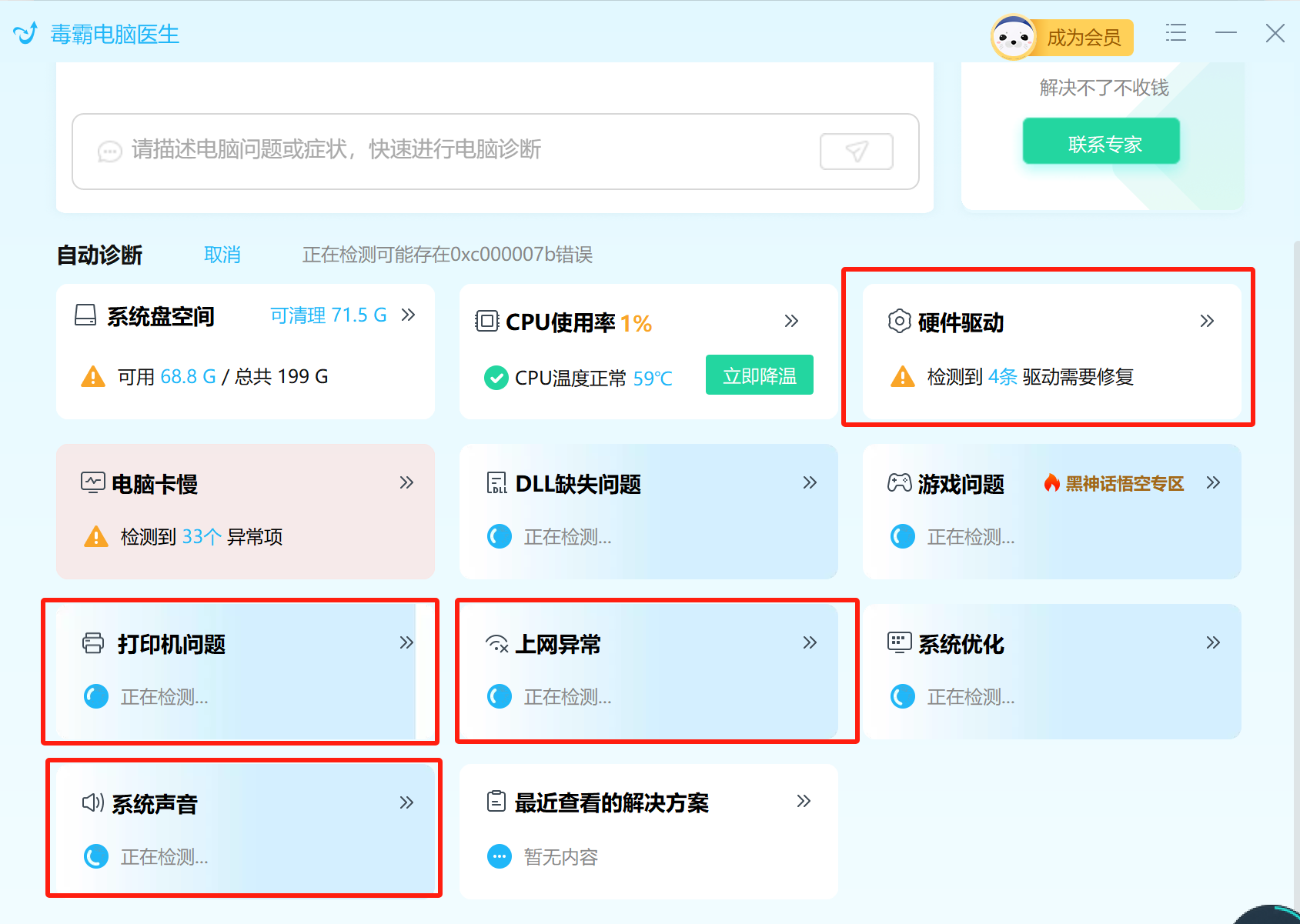Click the 成为会员 membership badge

[x=1064, y=38]
